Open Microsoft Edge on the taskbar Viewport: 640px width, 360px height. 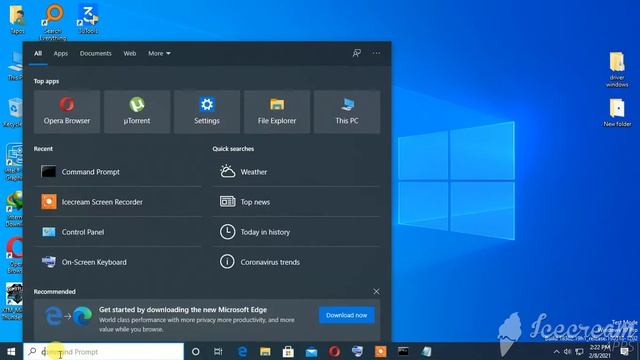point(242,351)
